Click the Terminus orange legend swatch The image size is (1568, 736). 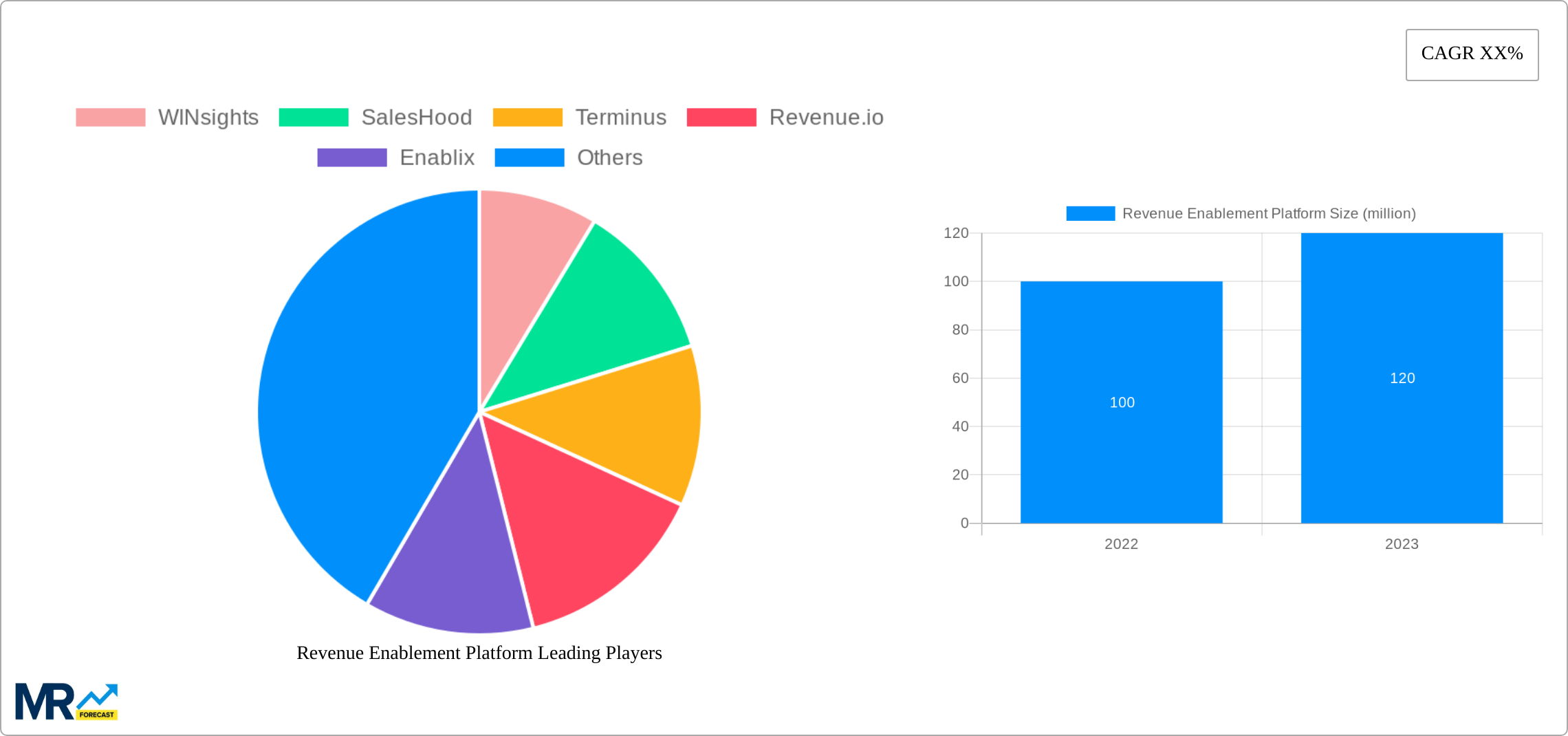coord(530,117)
